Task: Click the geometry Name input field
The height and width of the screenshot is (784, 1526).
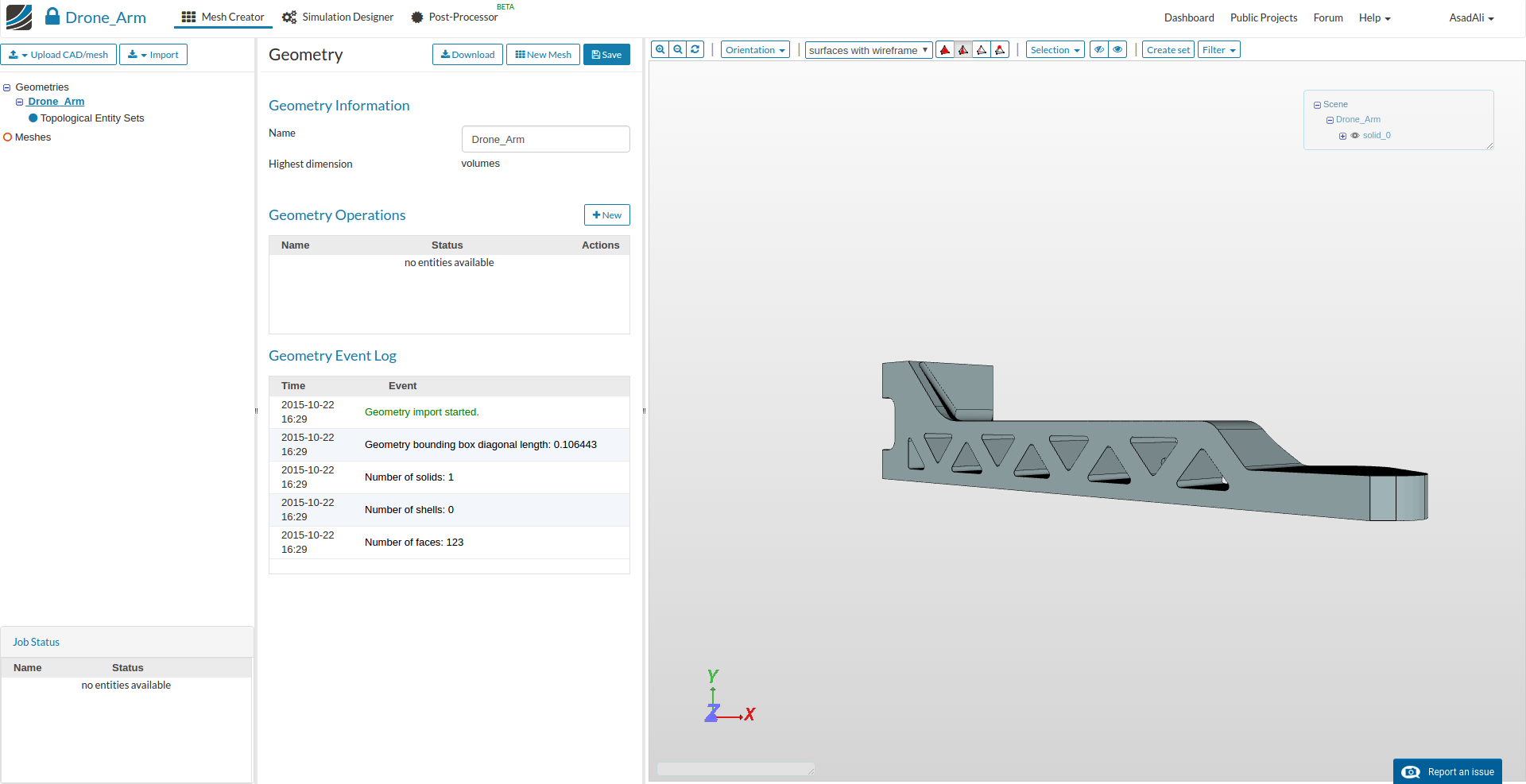Action: pyautogui.click(x=545, y=139)
